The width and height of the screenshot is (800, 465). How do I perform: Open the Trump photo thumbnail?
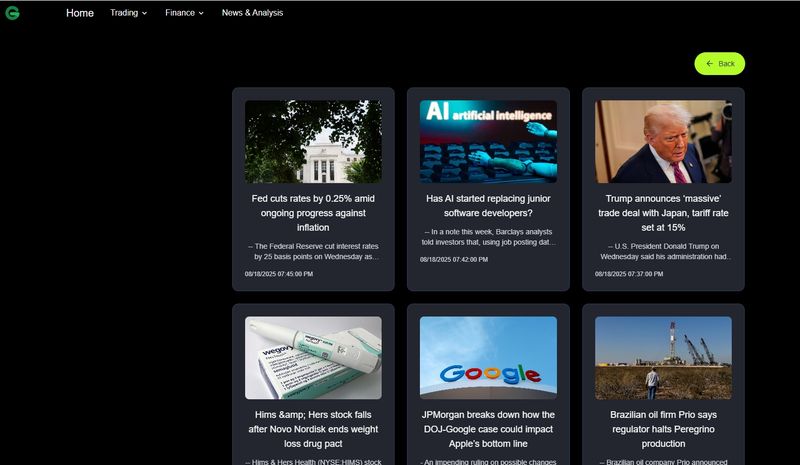663,141
